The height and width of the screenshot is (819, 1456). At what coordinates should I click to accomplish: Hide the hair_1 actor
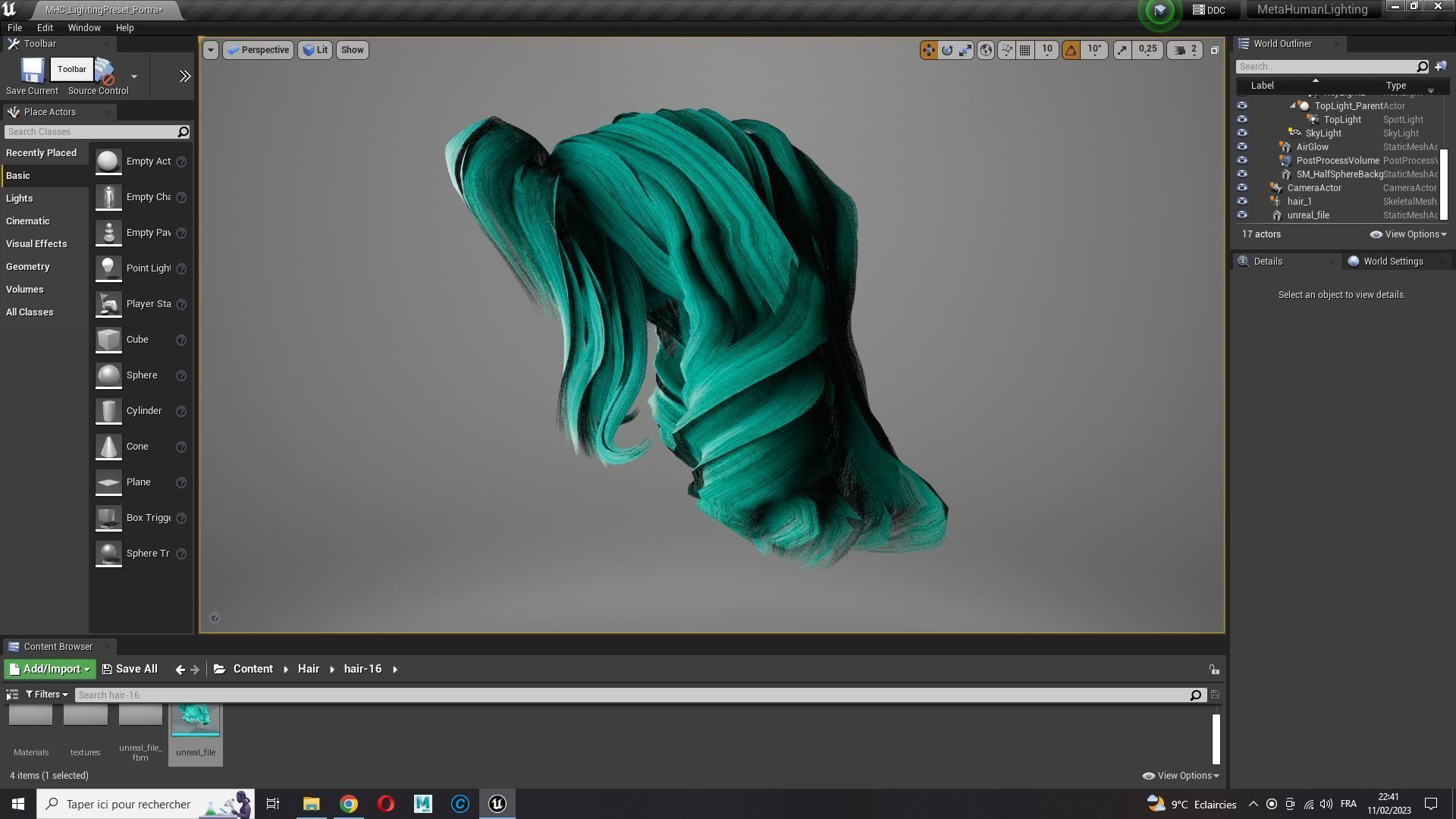click(x=1241, y=202)
